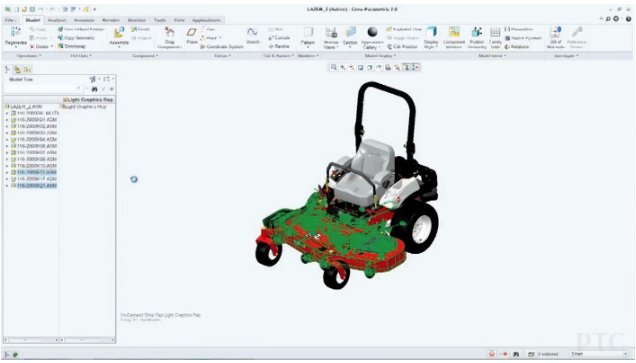
Task: Click the Coordinate System button
Action: (222, 47)
